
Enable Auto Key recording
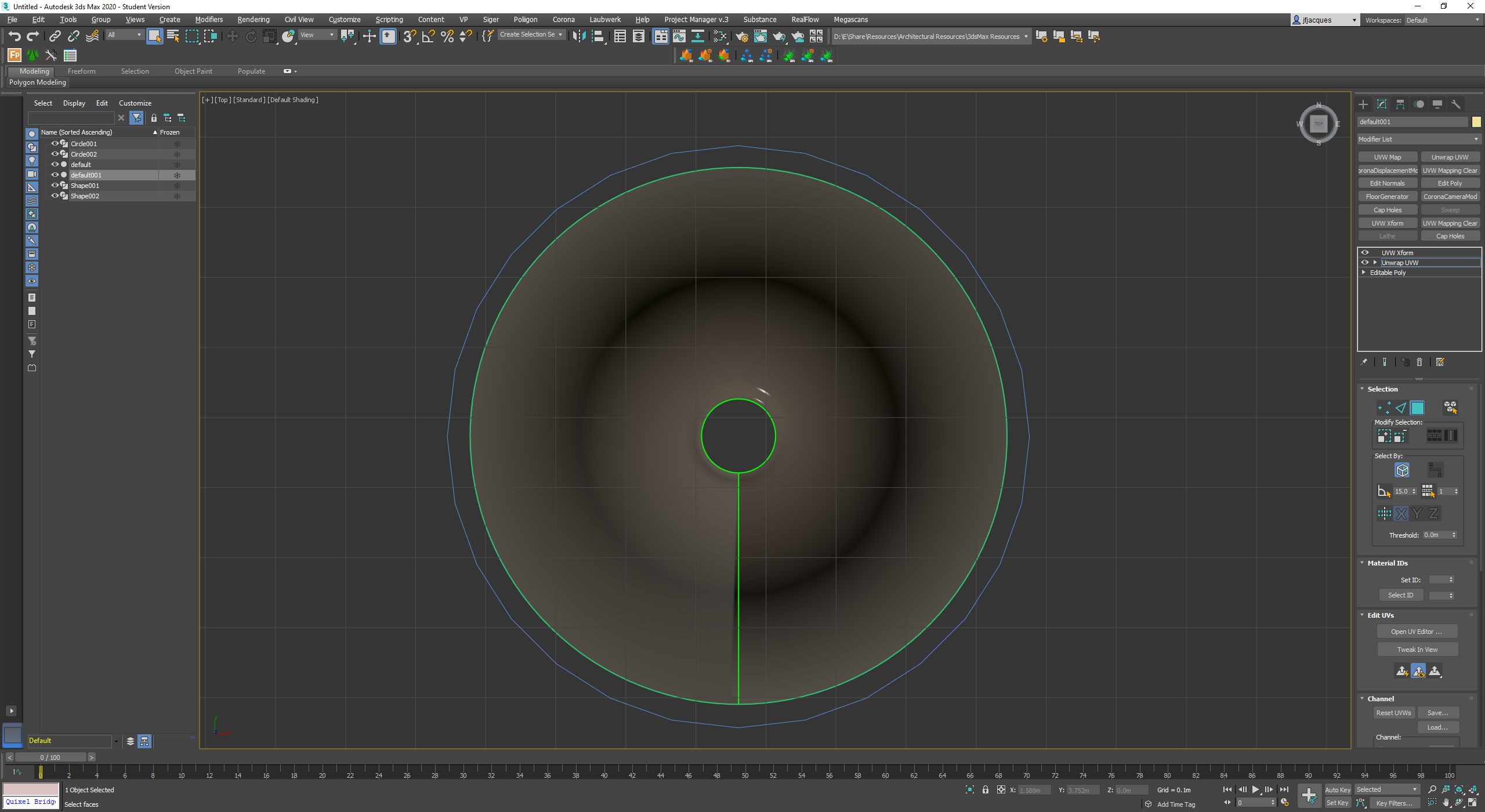point(1338,789)
